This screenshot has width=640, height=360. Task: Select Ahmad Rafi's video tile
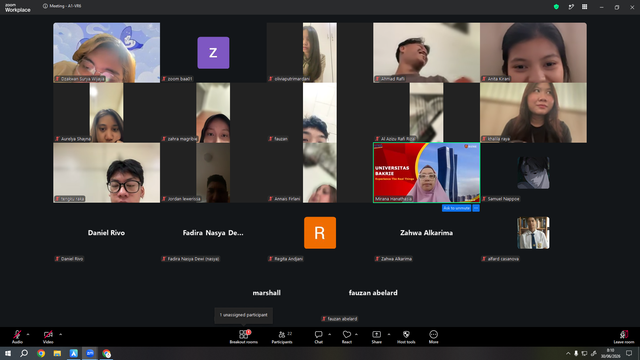click(x=427, y=53)
